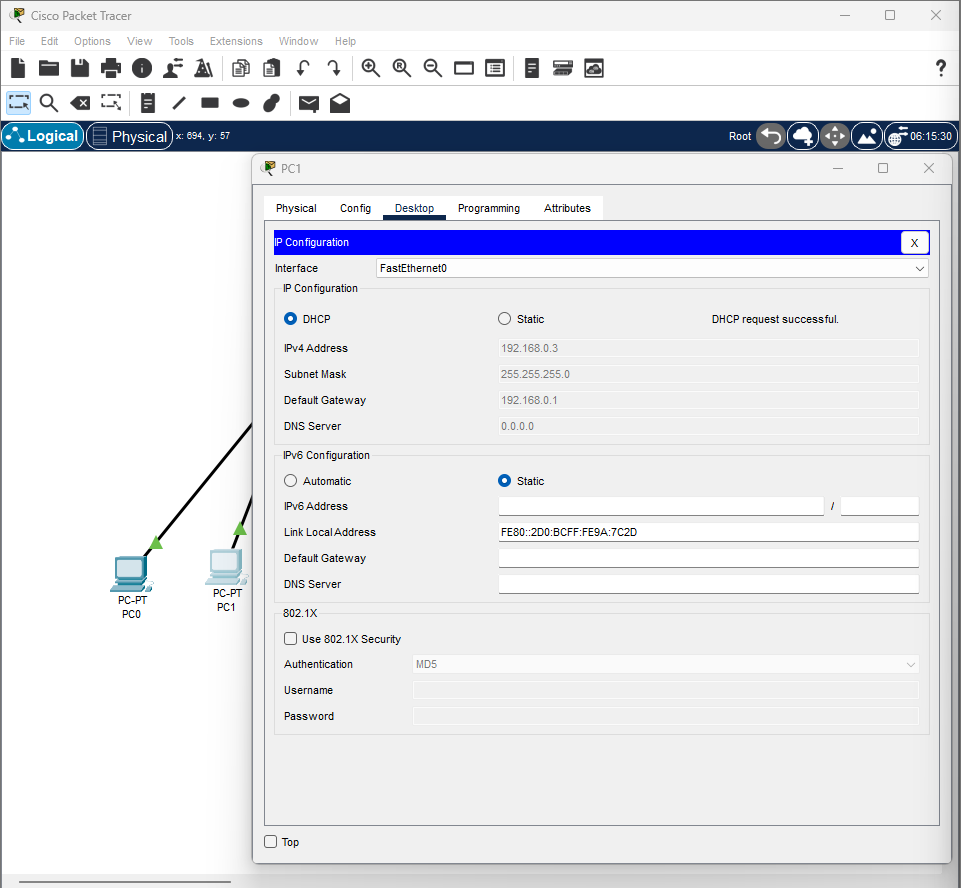The image size is (961, 888).
Task: Expand the Interface FastEthernet0 dropdown
Action: coord(652,268)
